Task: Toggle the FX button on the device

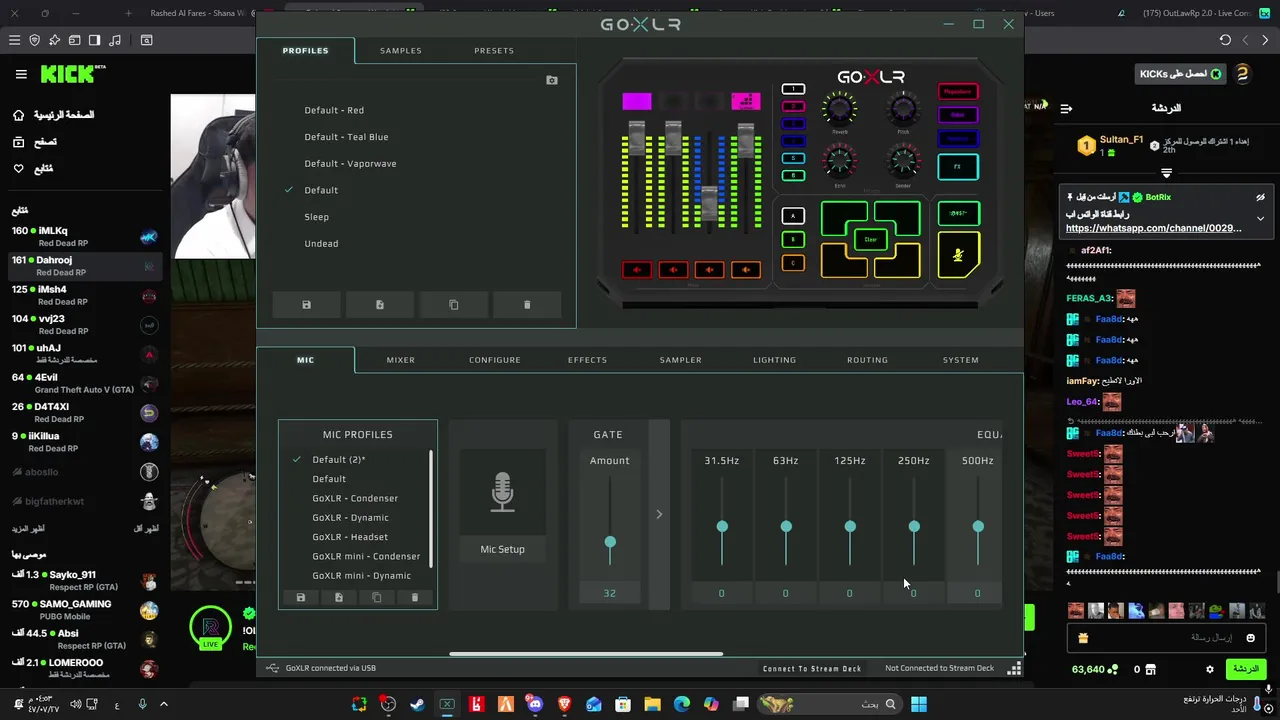Action: click(x=958, y=167)
